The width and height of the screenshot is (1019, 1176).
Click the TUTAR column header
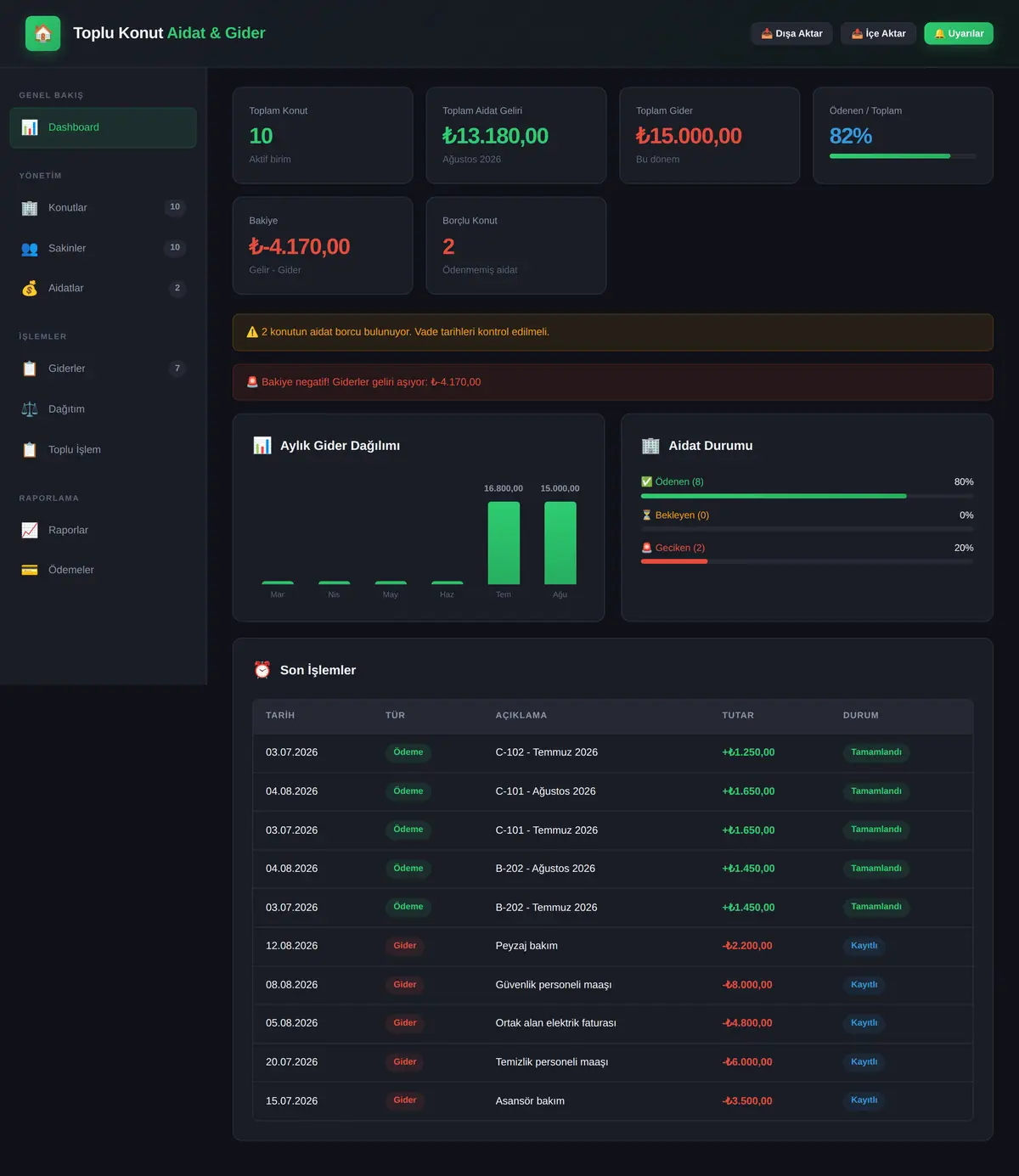coord(738,716)
